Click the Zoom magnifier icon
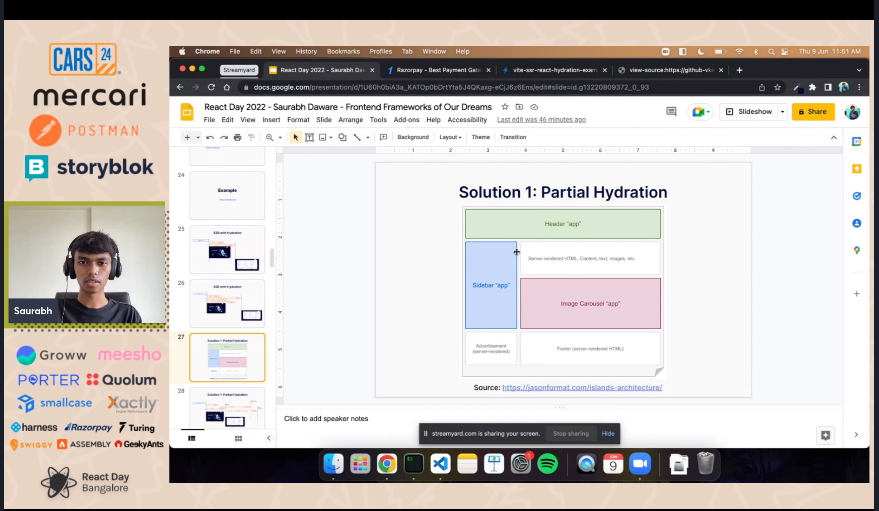Screen dimensions: 879x511 [x=270, y=137]
